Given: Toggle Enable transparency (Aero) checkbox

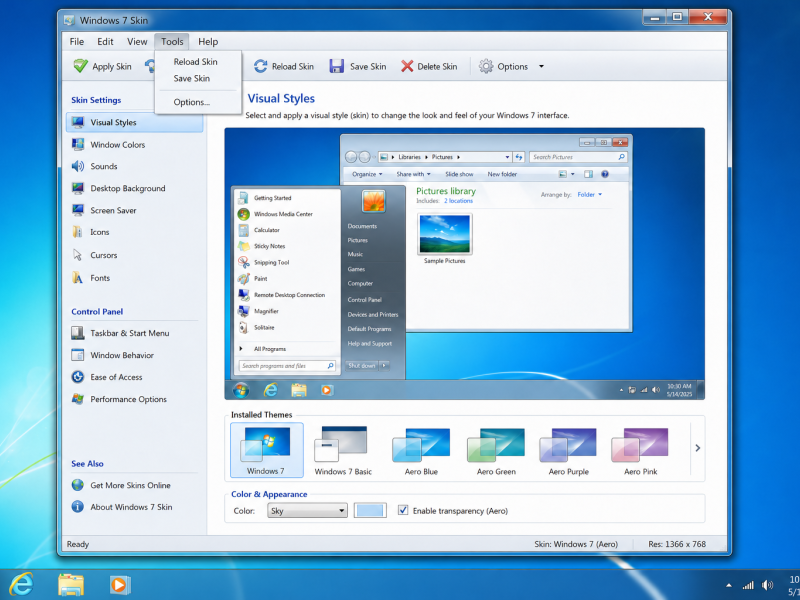Looking at the screenshot, I should 403,510.
